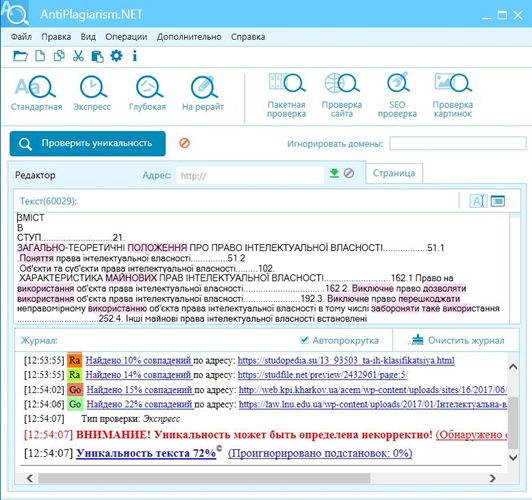
Task: Click the copy icon in toolbar
Action: pyautogui.click(x=59, y=56)
